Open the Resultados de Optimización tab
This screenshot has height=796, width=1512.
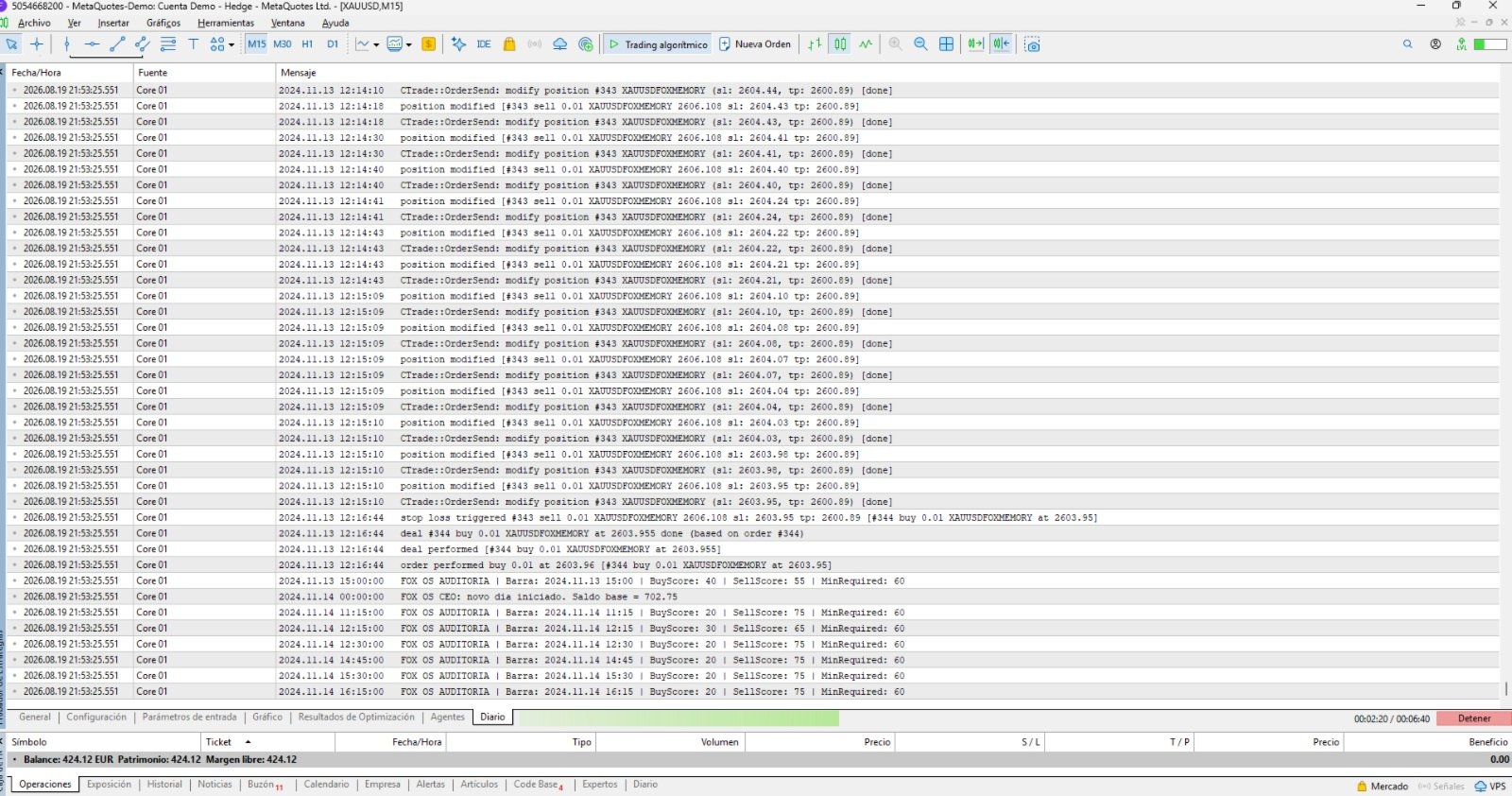click(x=356, y=717)
